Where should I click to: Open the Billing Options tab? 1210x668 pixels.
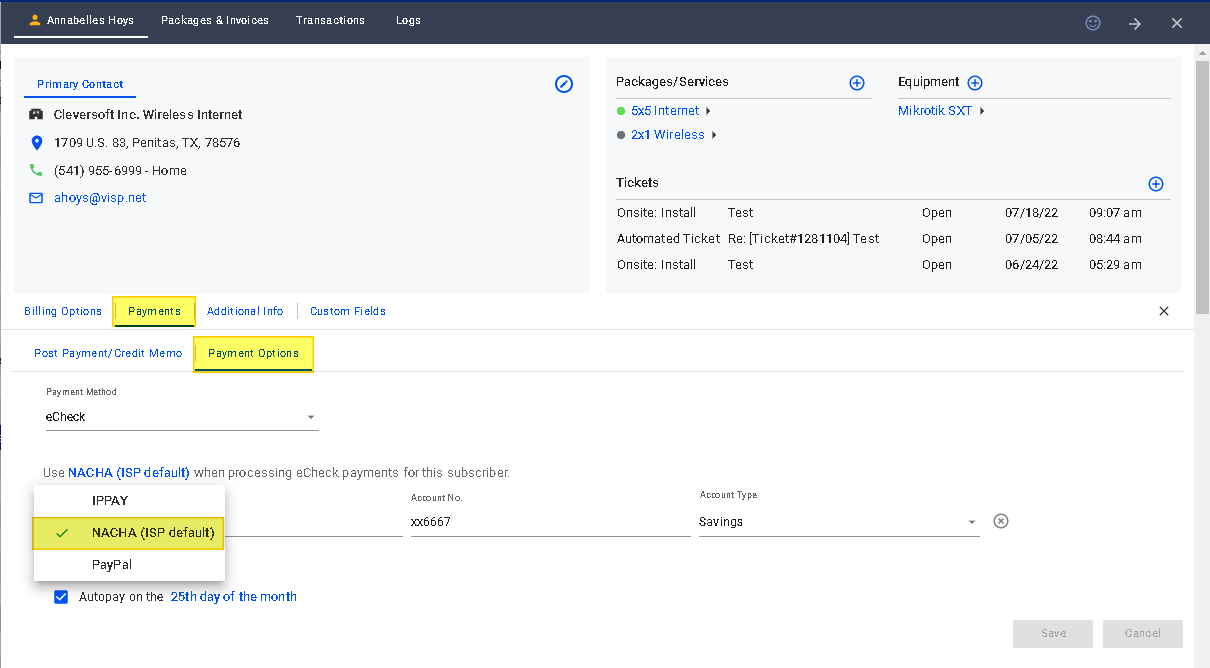[63, 311]
